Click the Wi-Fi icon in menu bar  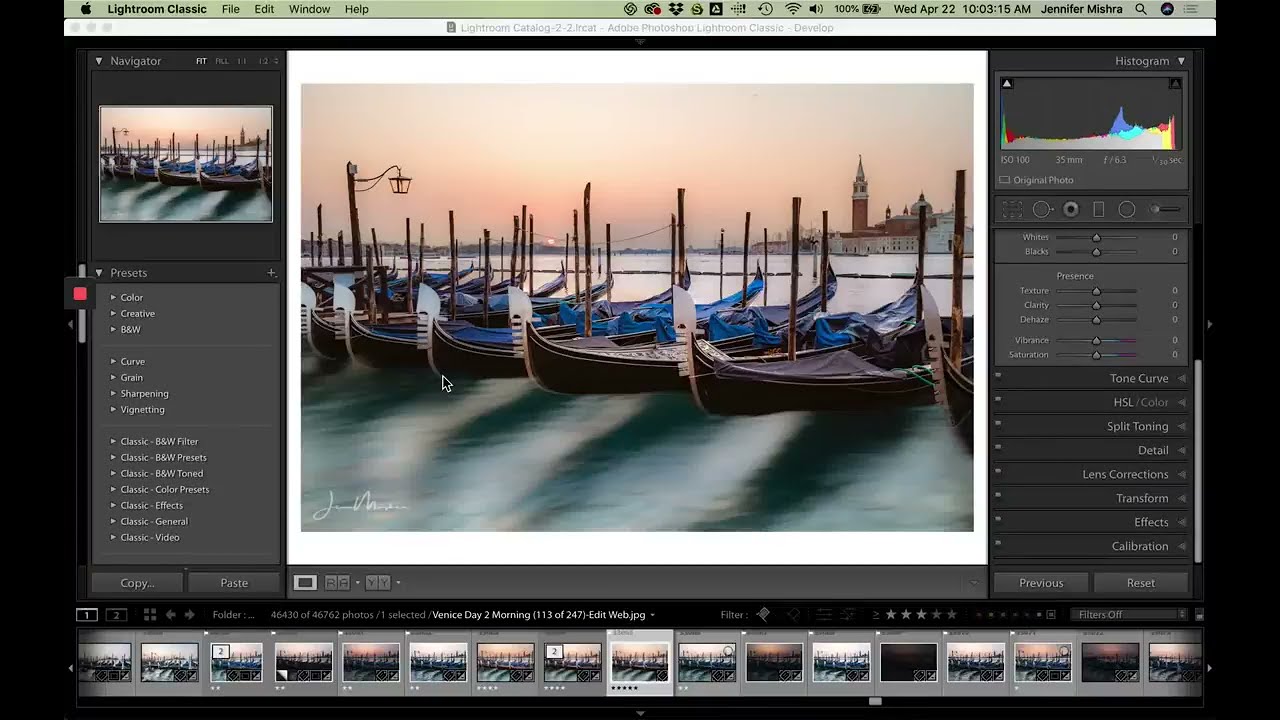(x=793, y=9)
